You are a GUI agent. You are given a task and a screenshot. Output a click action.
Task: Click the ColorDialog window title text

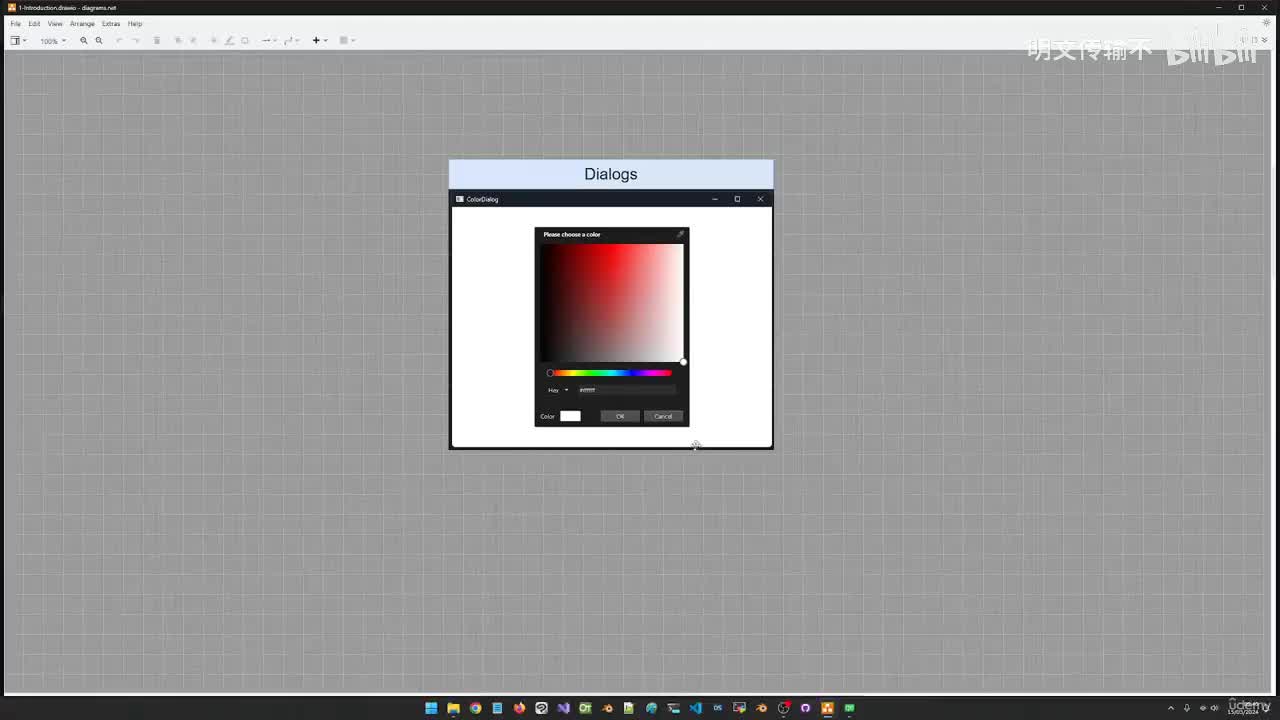[x=482, y=199]
